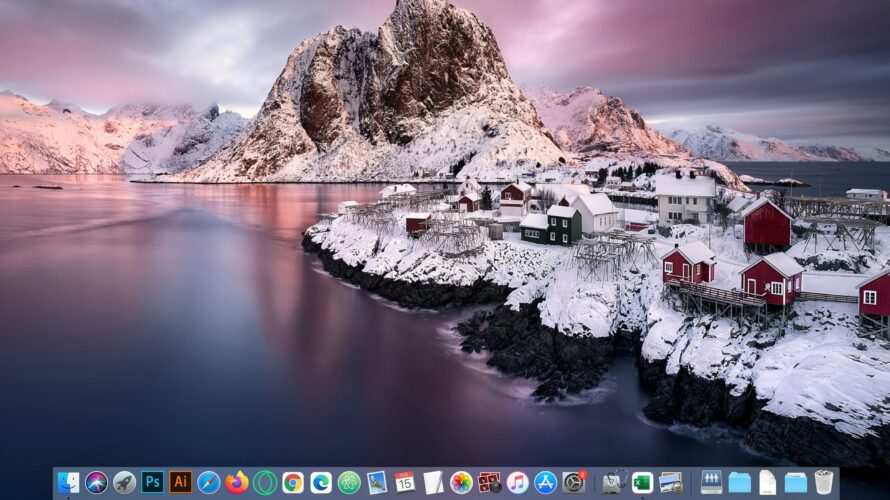Launch Firefox browser from the Dock
The width and height of the screenshot is (890, 500).
pos(237,482)
